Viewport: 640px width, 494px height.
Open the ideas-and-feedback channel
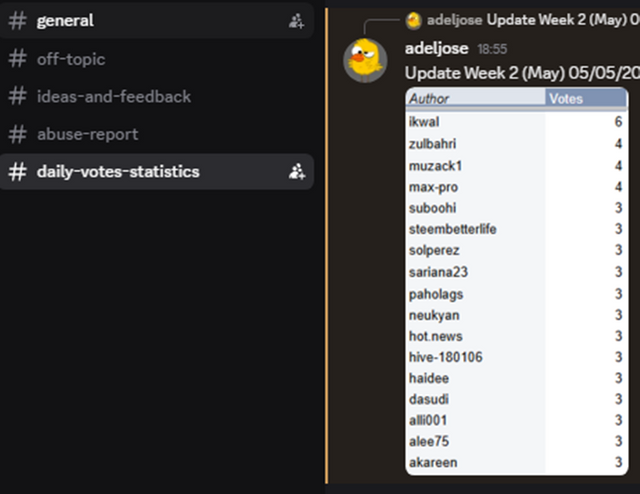(157, 96)
